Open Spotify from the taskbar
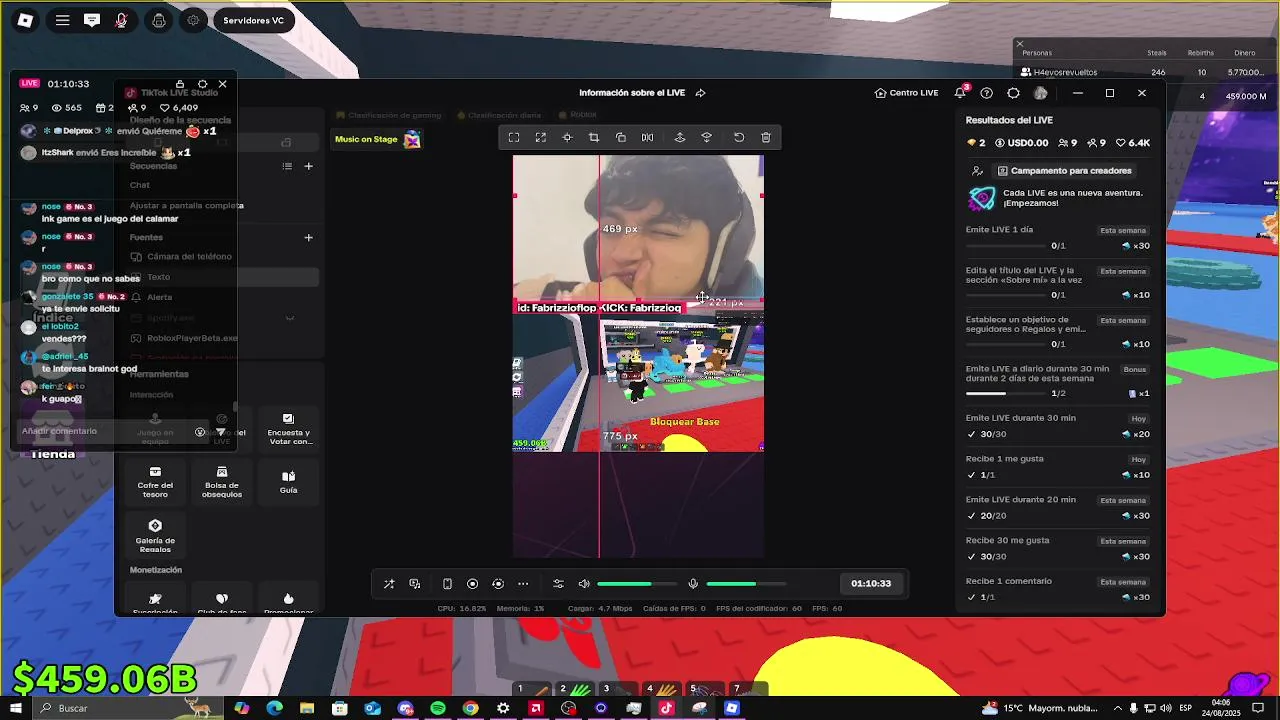This screenshot has height=720, width=1280. pos(438,708)
